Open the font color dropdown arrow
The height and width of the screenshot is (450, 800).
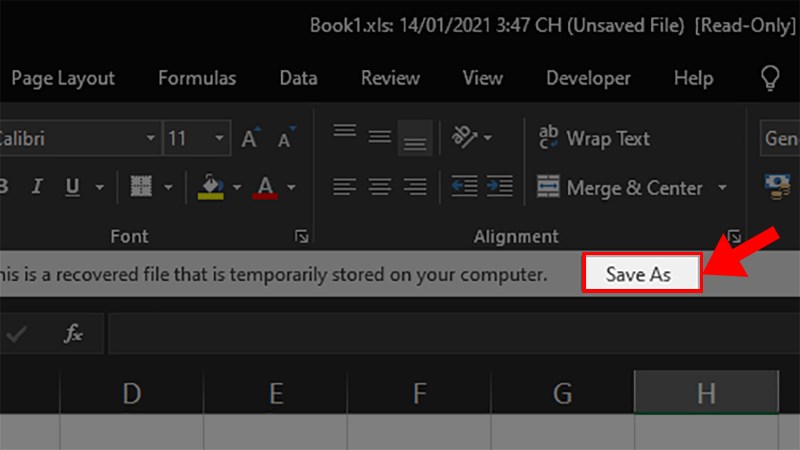click(x=291, y=187)
